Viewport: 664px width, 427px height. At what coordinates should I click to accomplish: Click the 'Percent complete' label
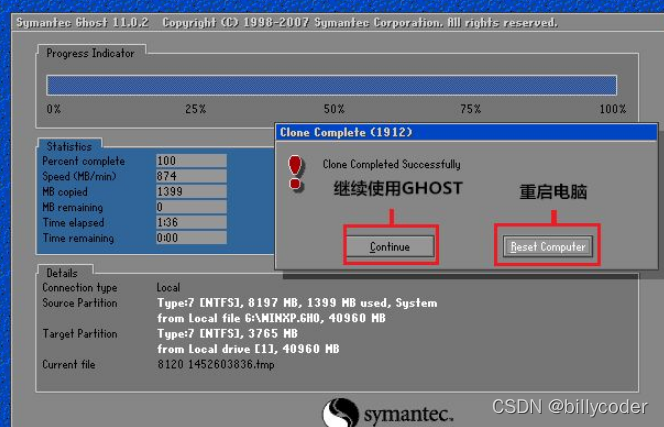[83, 161]
